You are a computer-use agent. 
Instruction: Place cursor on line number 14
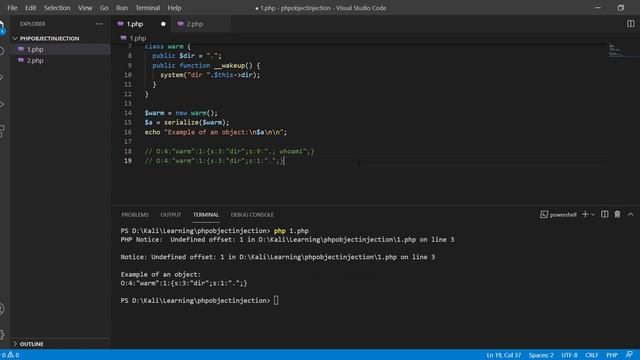click(128, 113)
